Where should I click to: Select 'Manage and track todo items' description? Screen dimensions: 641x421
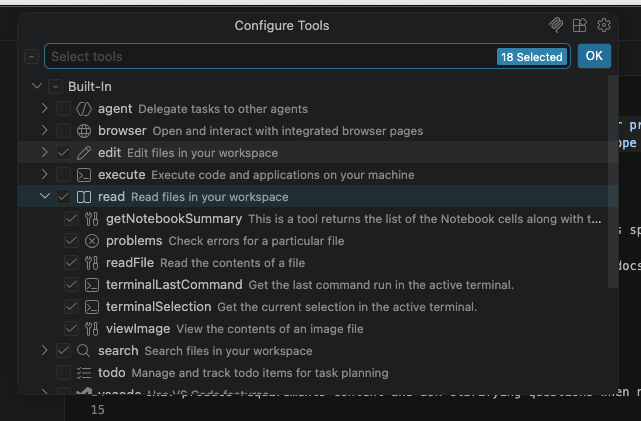260,373
